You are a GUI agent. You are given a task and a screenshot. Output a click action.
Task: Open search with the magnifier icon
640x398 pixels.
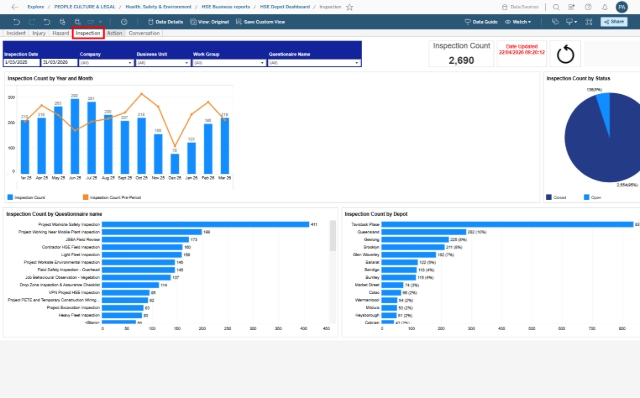coord(556,7)
